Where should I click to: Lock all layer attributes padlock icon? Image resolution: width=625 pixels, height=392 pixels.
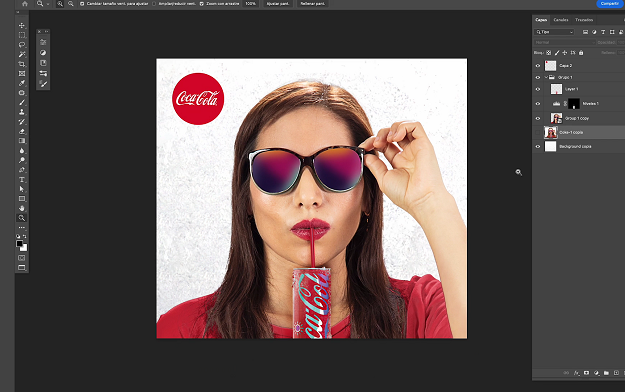[x=581, y=53]
